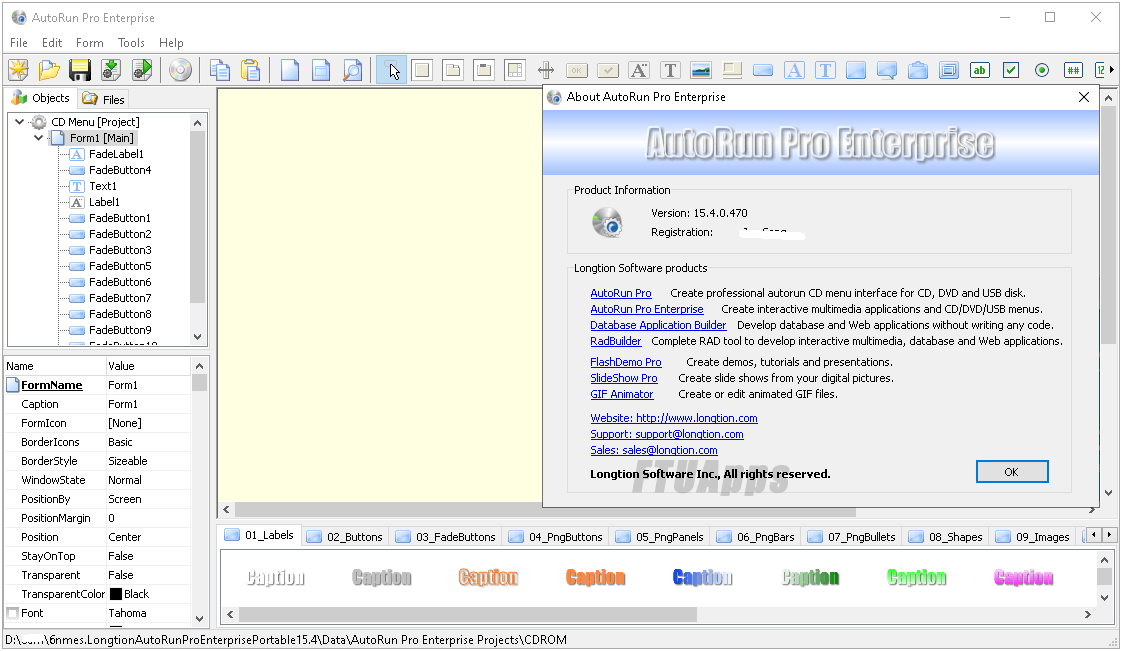This screenshot has height=651, width=1121.
Task: Pick the magenta Caption label style
Action: (1023, 577)
